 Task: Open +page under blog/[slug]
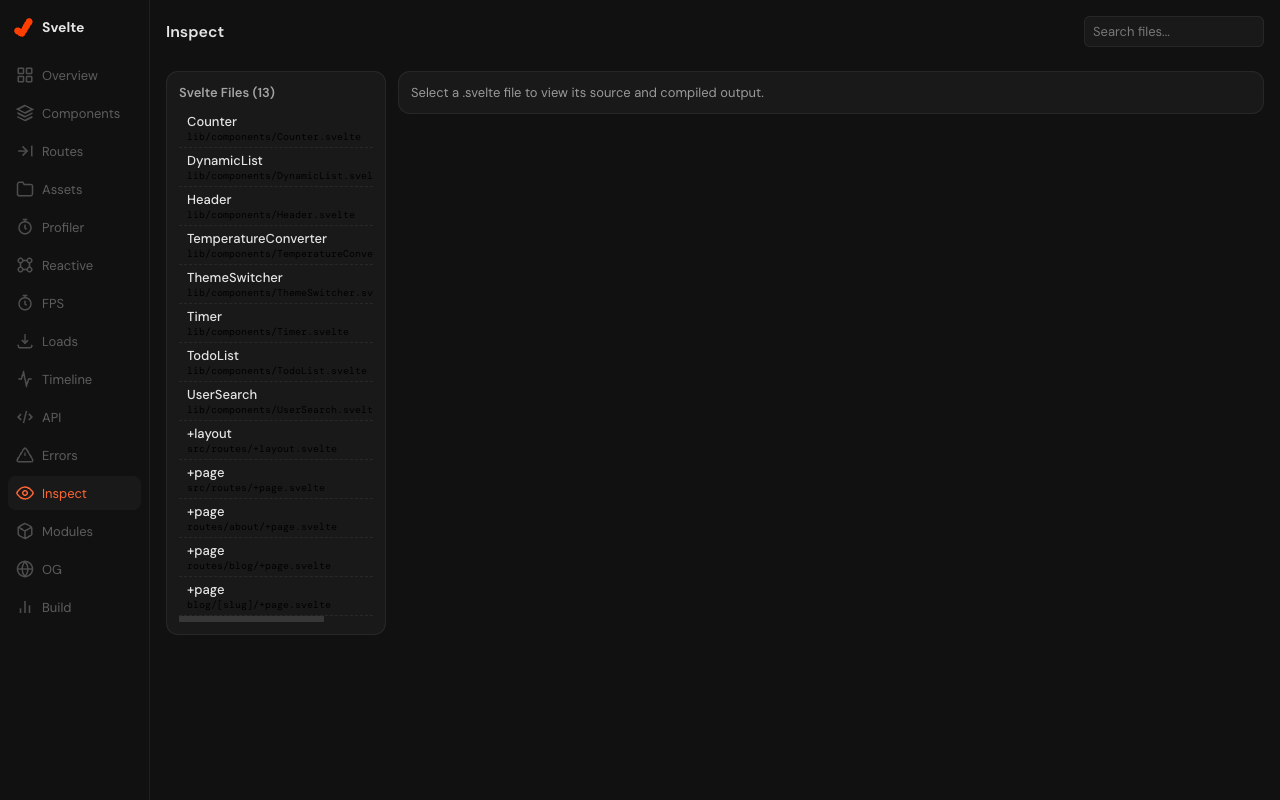tap(276, 597)
